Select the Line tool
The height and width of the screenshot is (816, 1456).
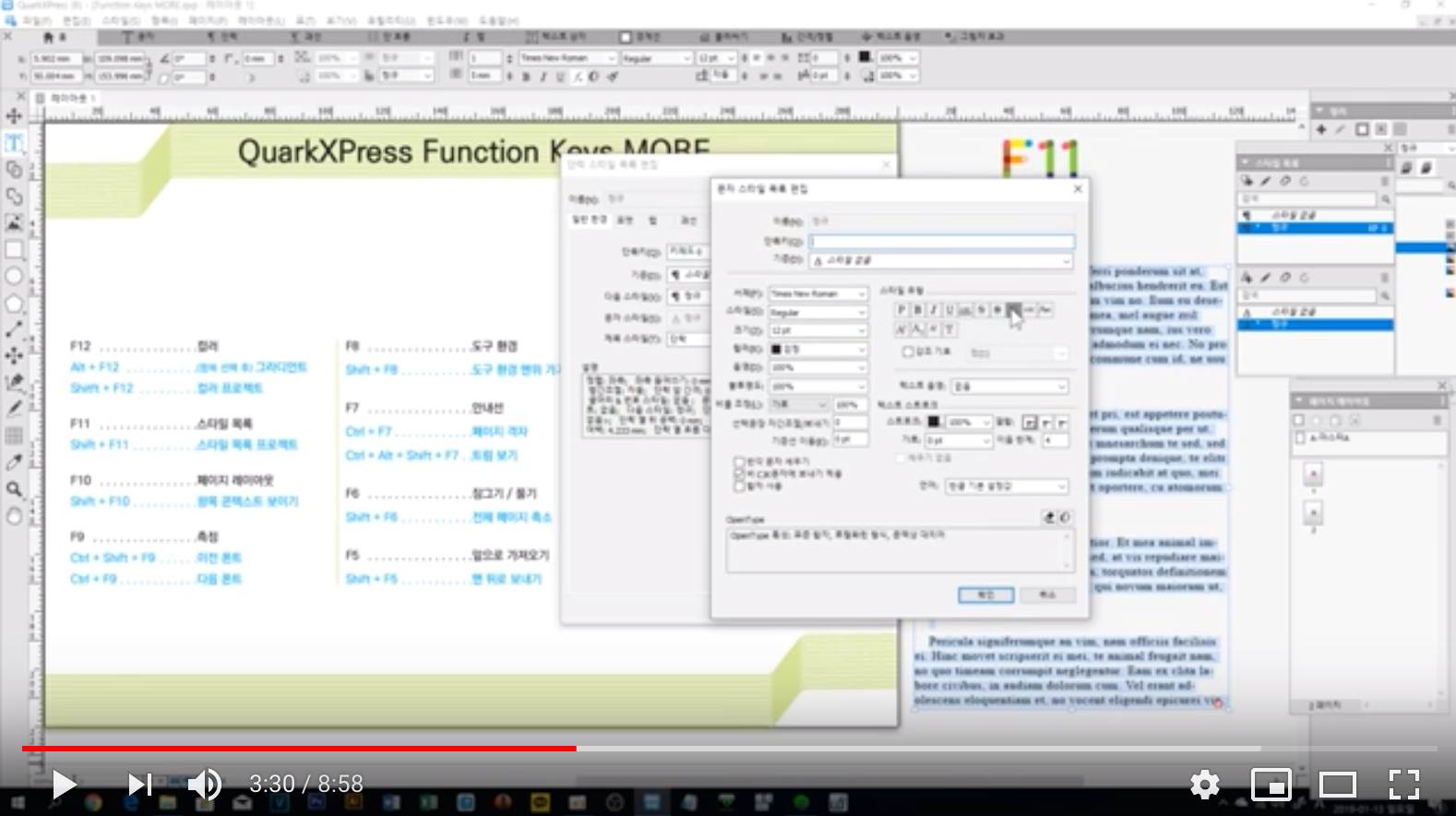point(14,330)
